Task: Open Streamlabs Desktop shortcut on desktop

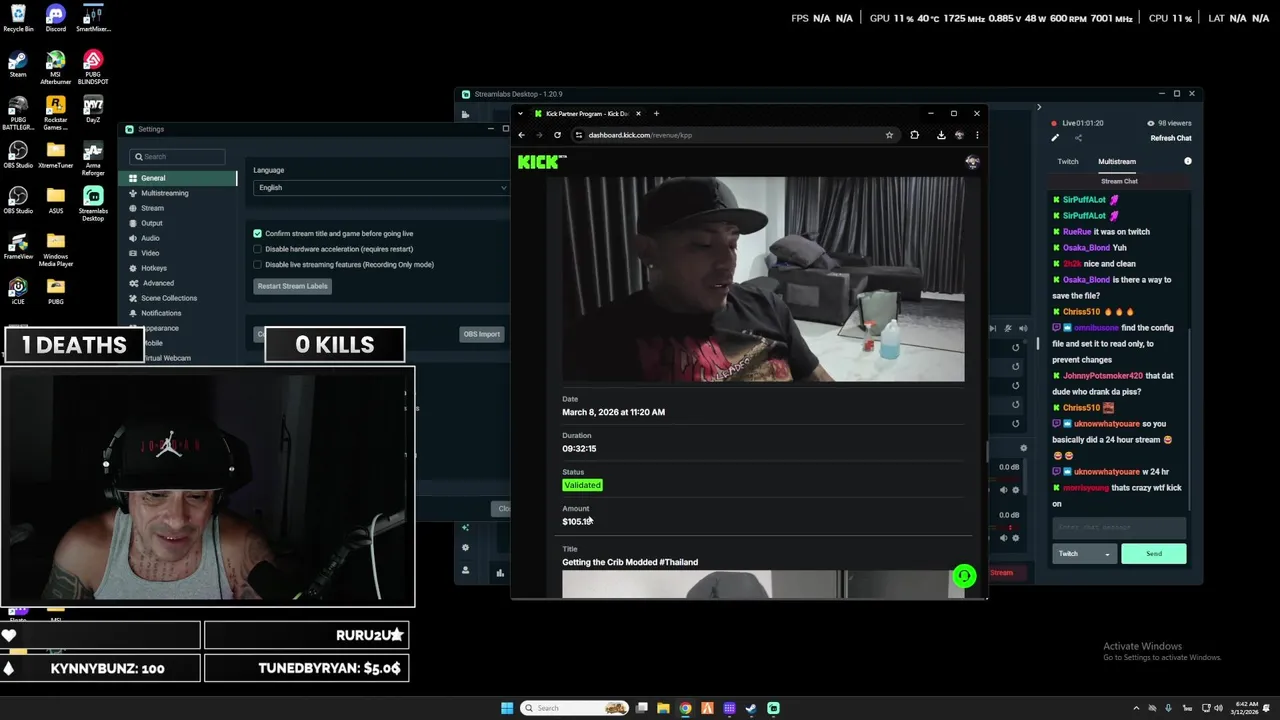Action: [x=93, y=203]
